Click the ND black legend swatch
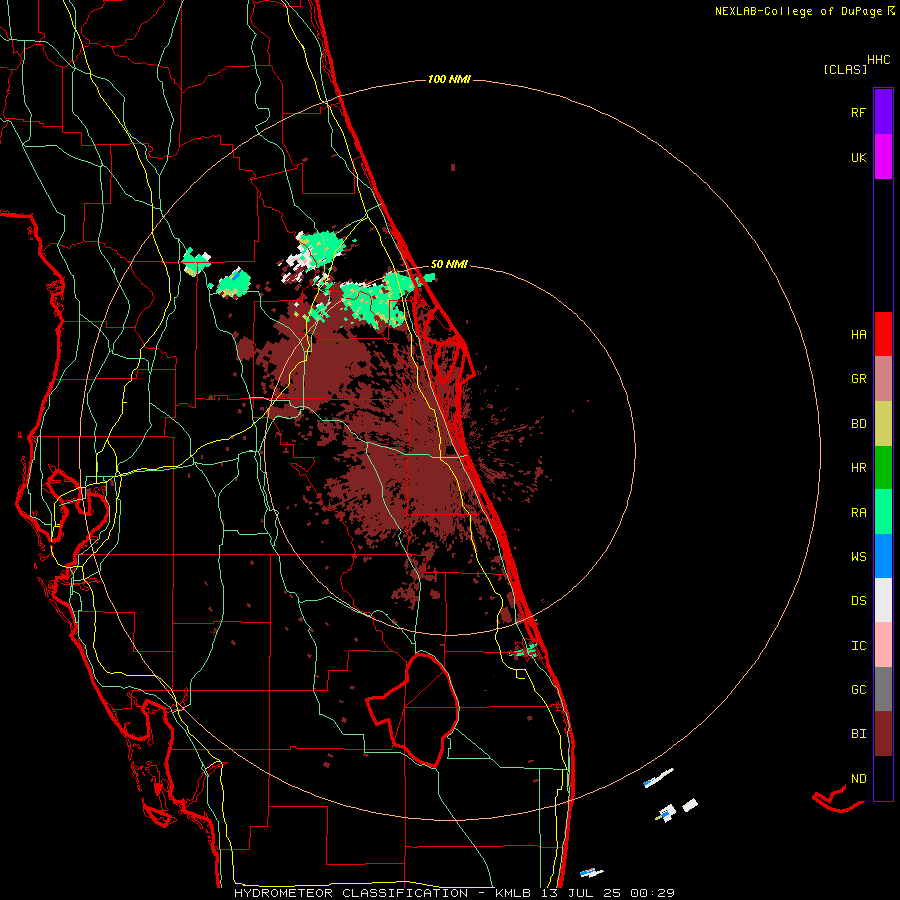This screenshot has height=900, width=900. [883, 778]
